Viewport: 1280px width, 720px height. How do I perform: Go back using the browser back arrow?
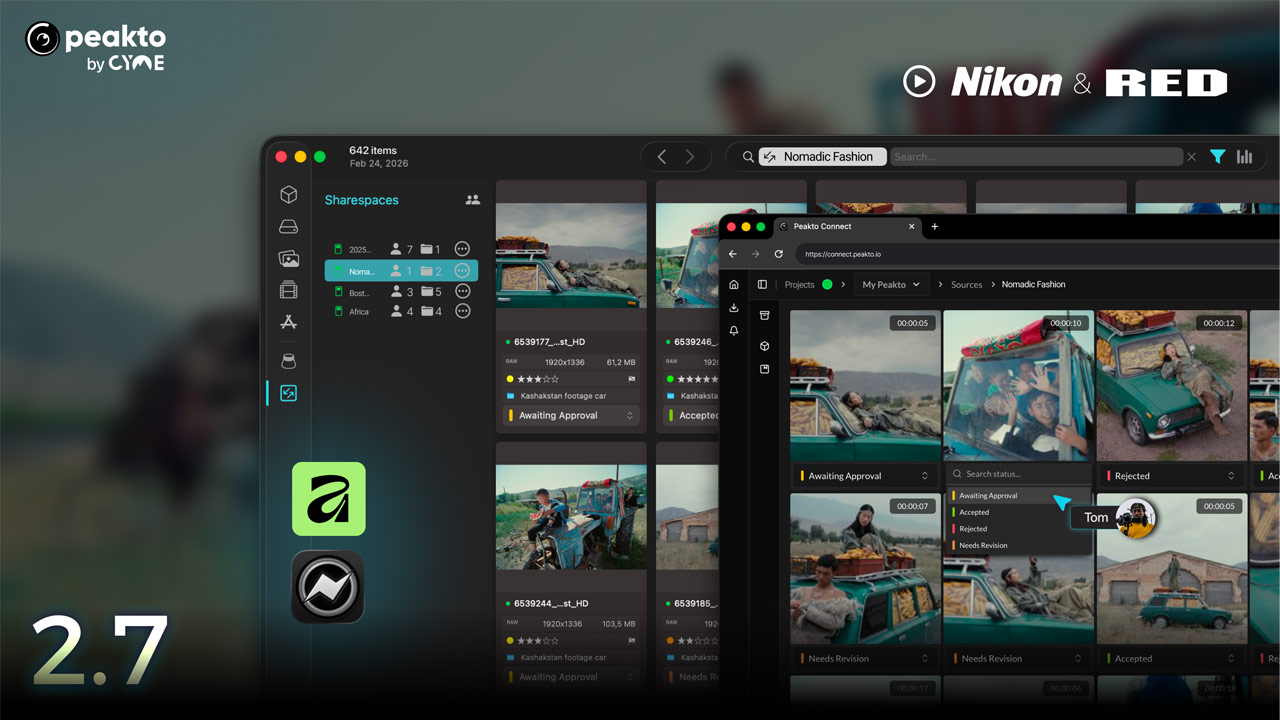[732, 254]
